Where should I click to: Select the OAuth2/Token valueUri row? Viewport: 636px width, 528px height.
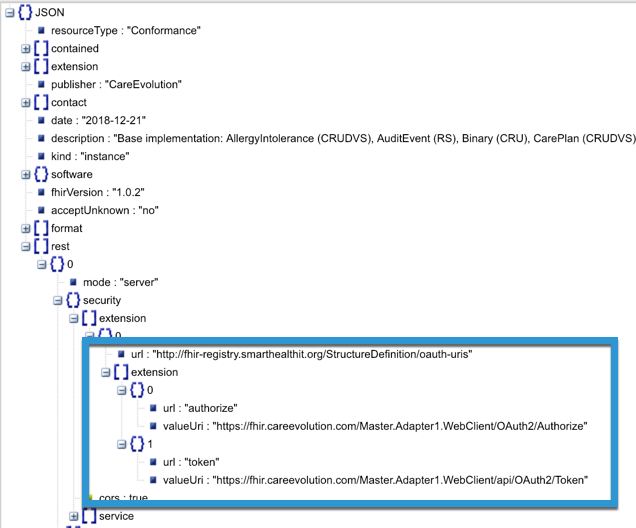pos(376,480)
